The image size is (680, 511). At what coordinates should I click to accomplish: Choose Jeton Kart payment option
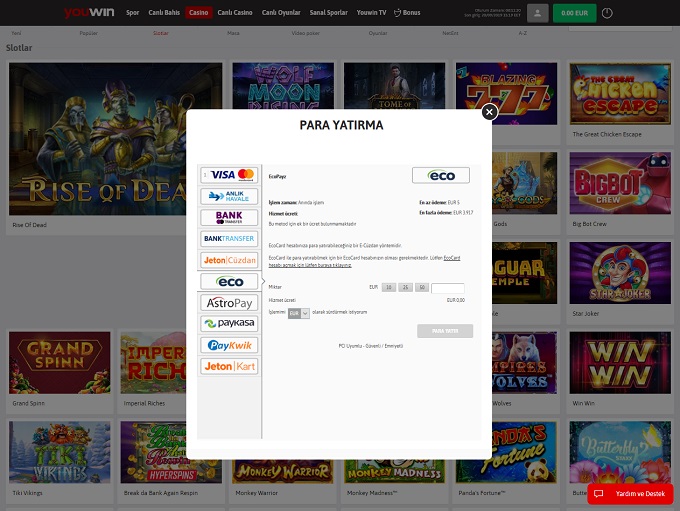229,367
